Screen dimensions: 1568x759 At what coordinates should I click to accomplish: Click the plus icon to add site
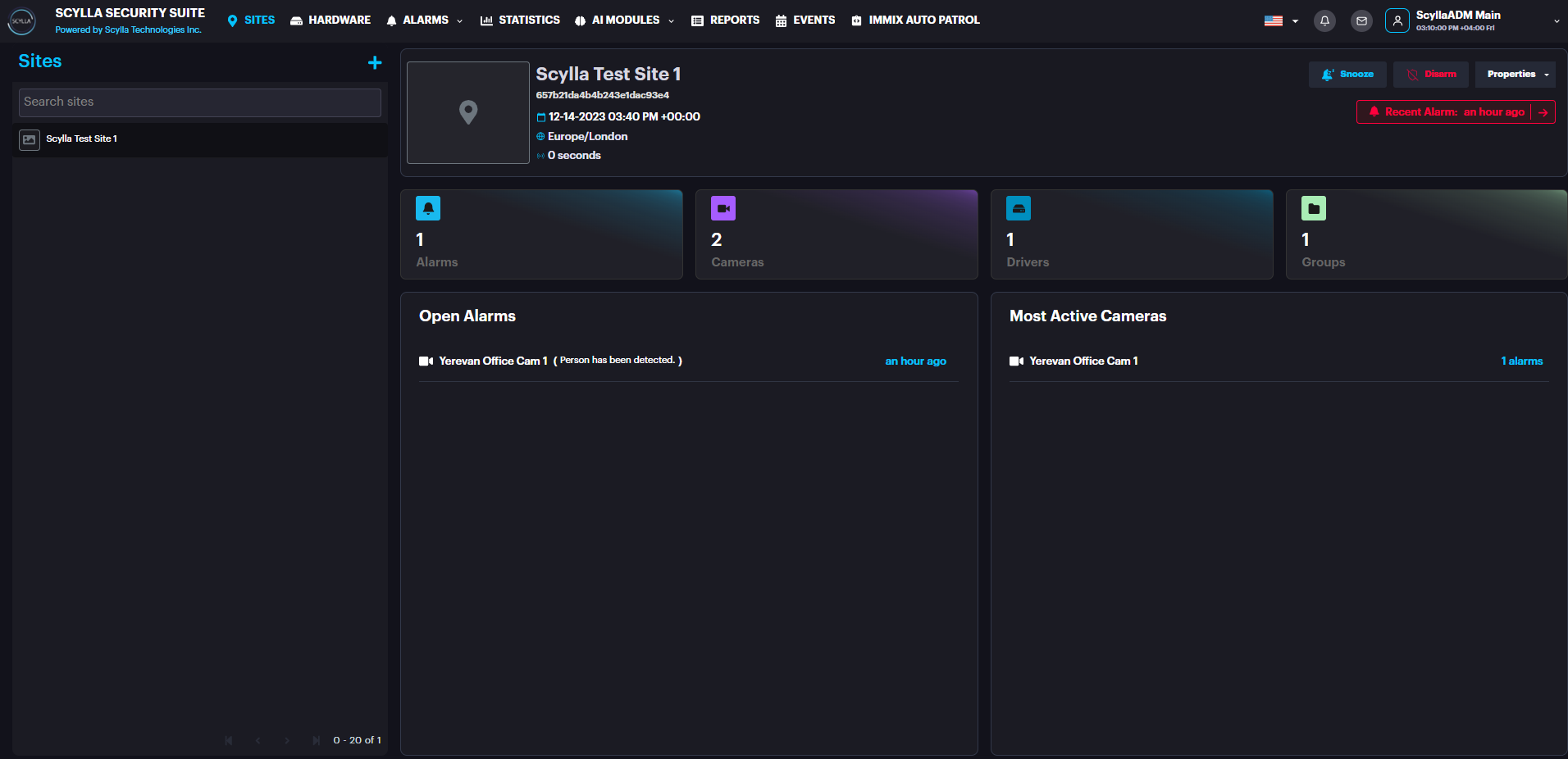(x=375, y=62)
